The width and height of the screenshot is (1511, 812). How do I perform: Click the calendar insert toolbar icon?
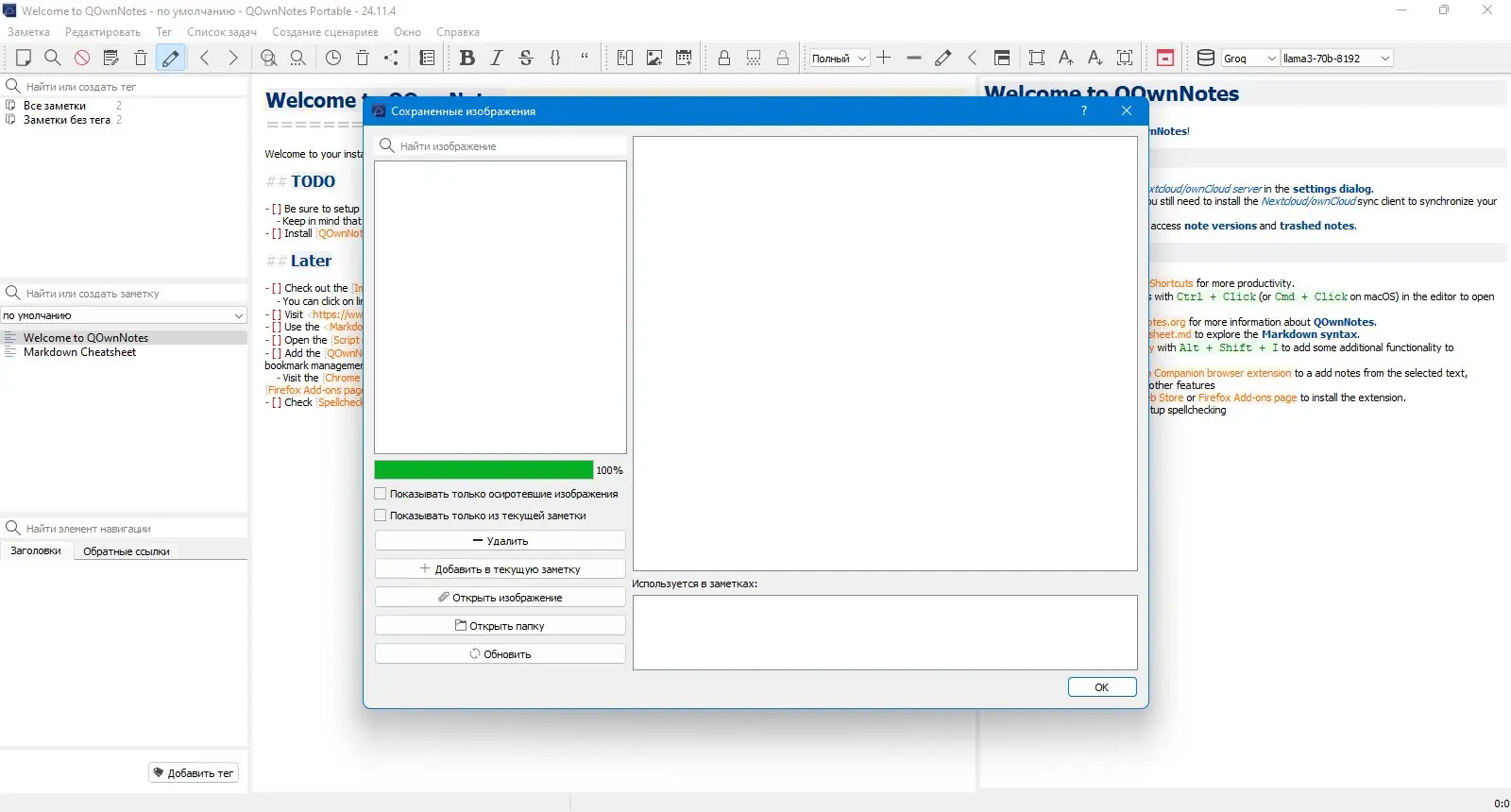(x=684, y=58)
